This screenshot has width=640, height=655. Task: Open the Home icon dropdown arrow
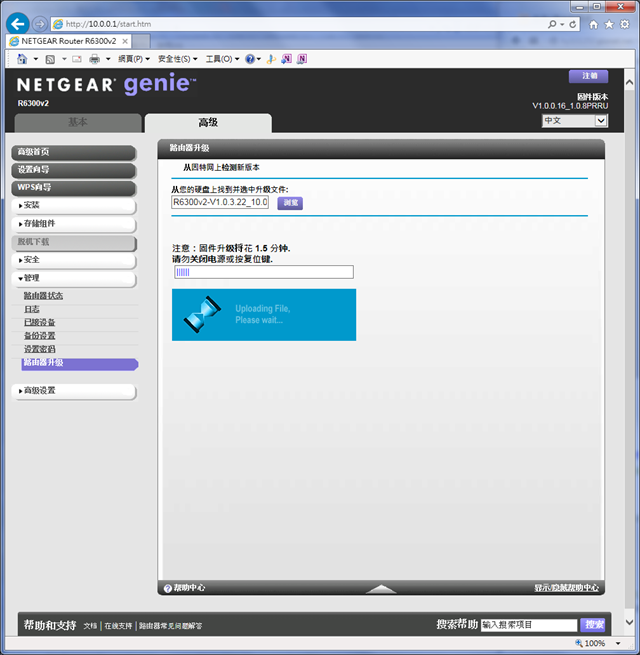coord(36,59)
